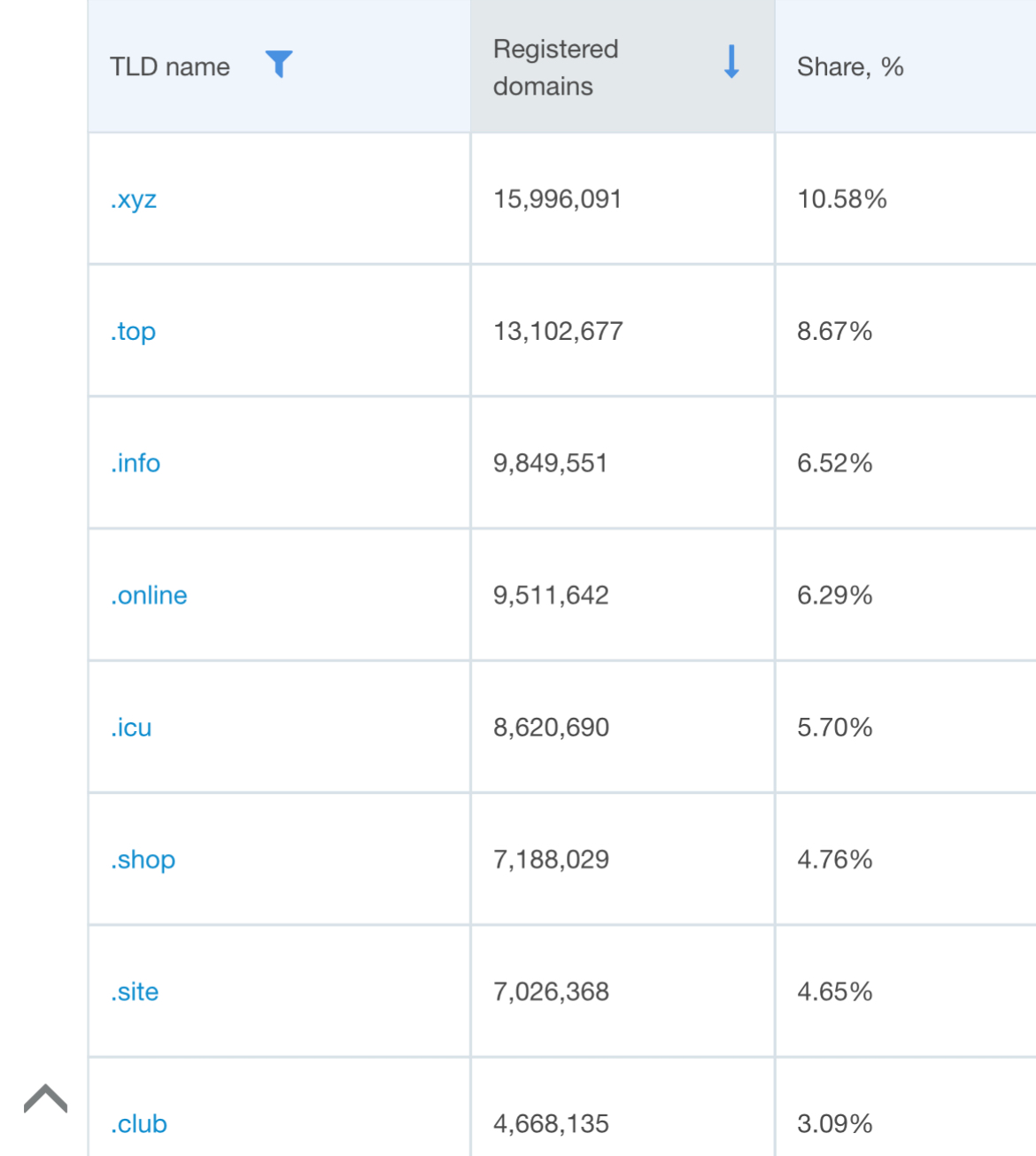Toggle the Registered domains sort arrow

point(731,62)
